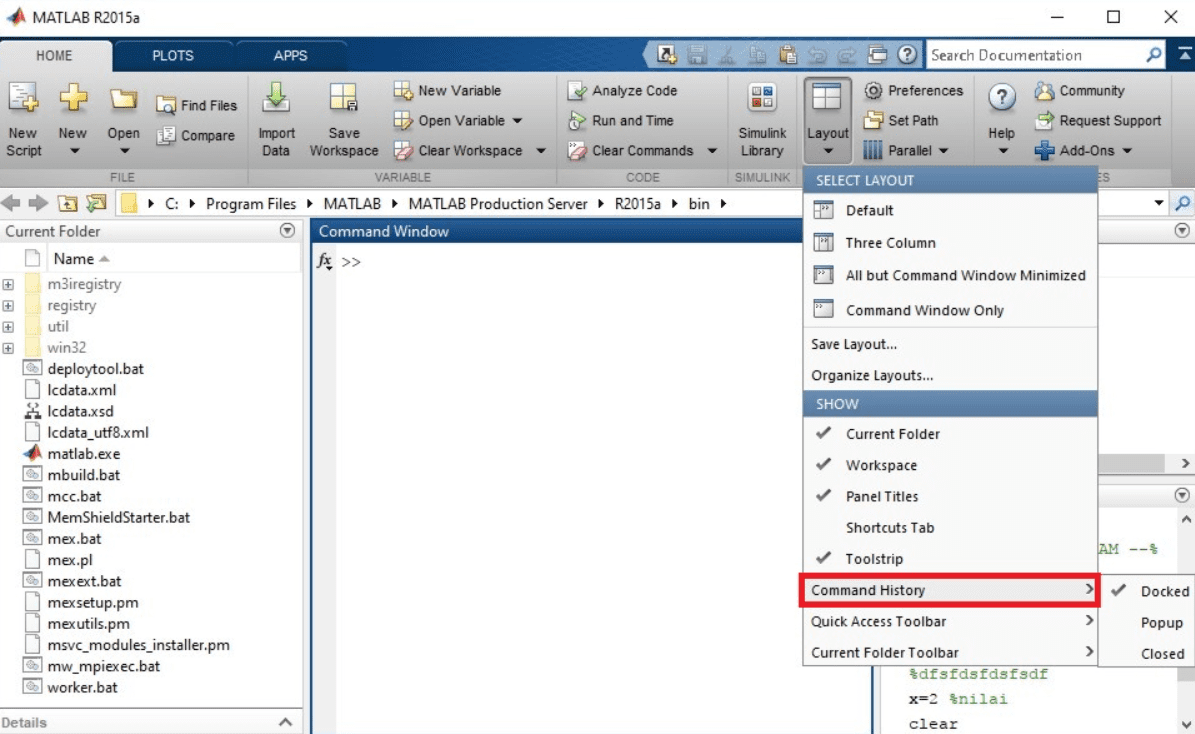
Task: Switch to the PLOTS tab
Action: coord(173,56)
